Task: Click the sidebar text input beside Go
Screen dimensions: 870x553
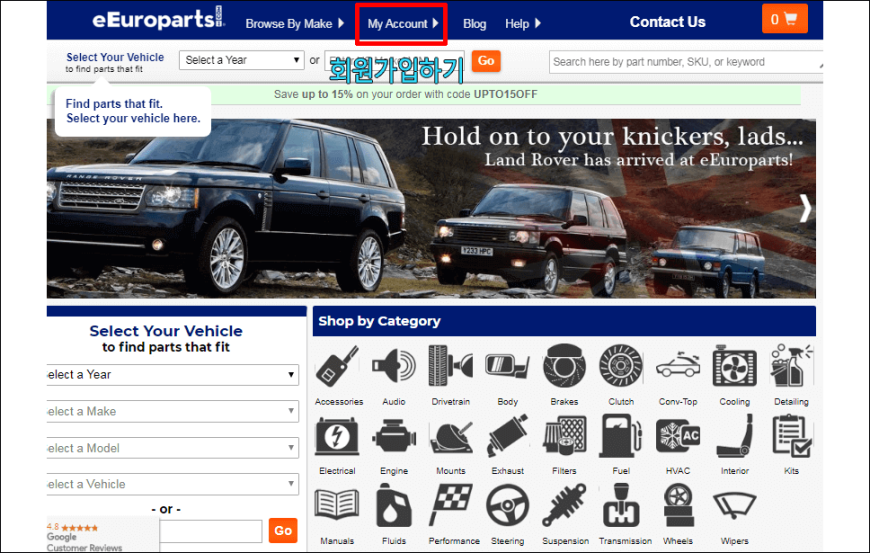Action: [211, 531]
